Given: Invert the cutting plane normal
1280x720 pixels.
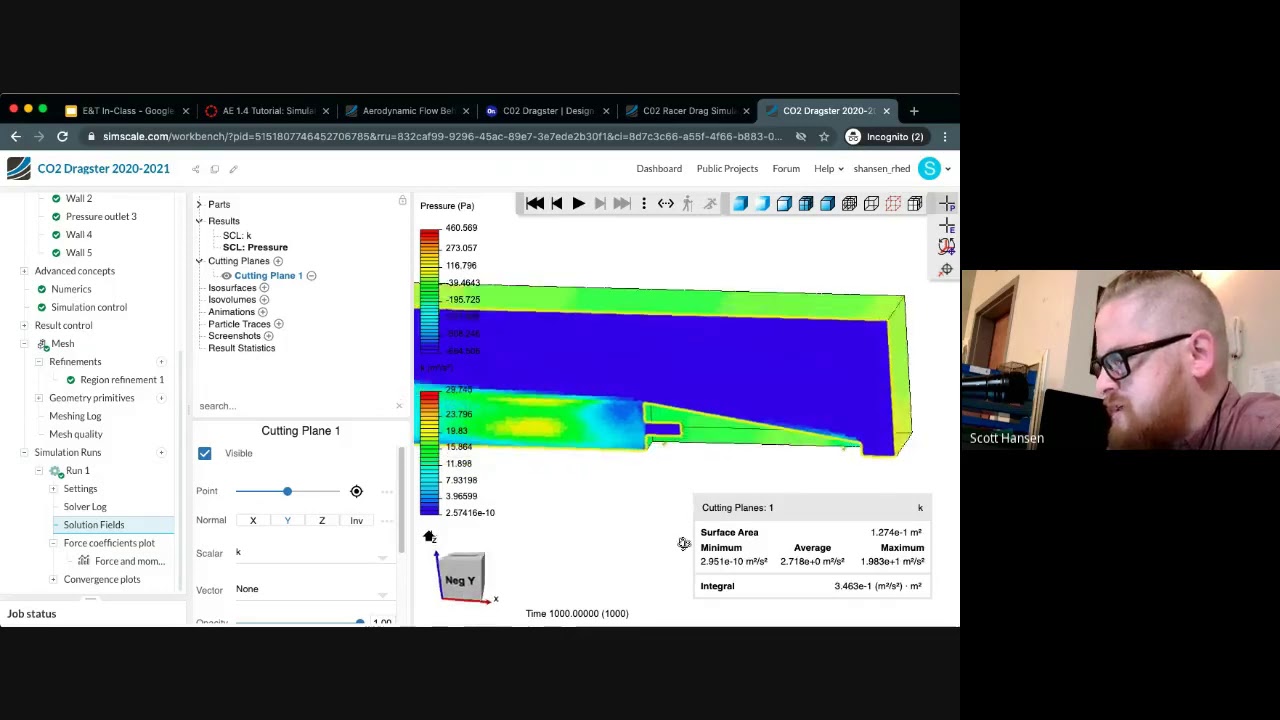Looking at the screenshot, I should pyautogui.click(x=356, y=521).
